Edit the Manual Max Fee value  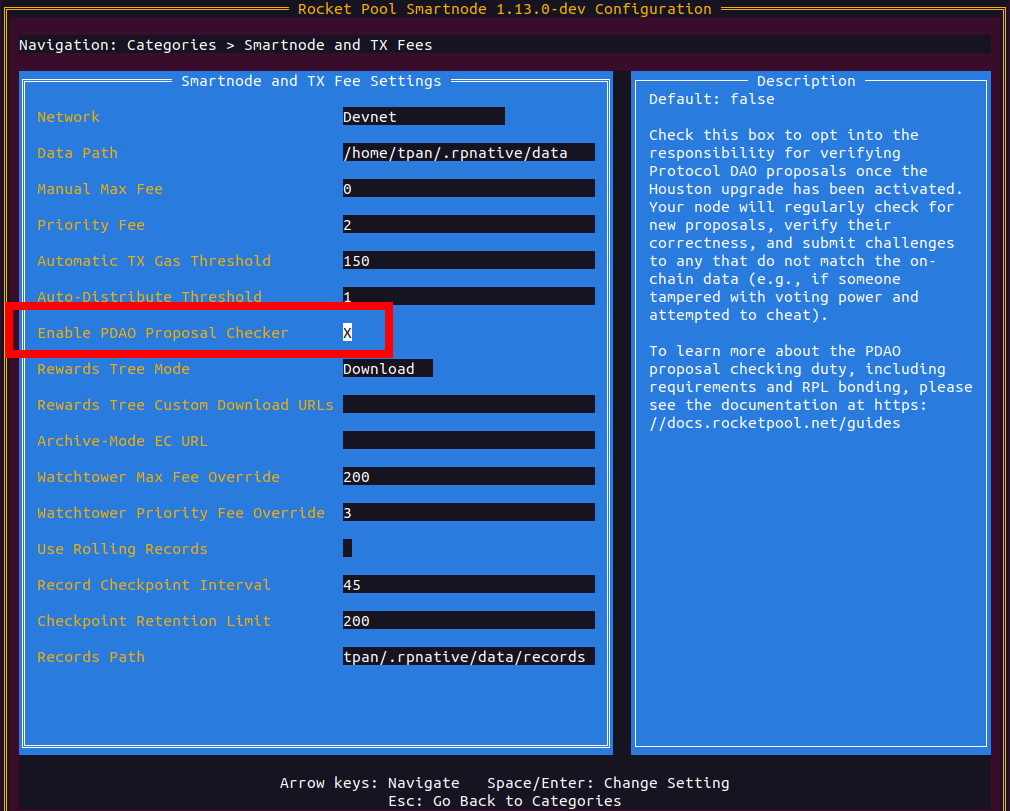[x=468, y=189]
